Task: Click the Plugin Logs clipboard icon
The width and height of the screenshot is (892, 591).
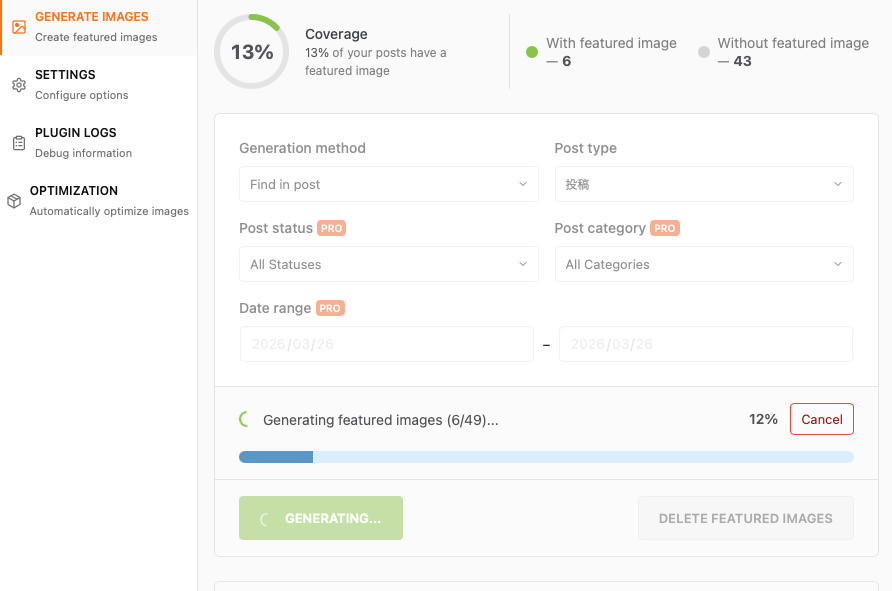Action: tap(19, 143)
